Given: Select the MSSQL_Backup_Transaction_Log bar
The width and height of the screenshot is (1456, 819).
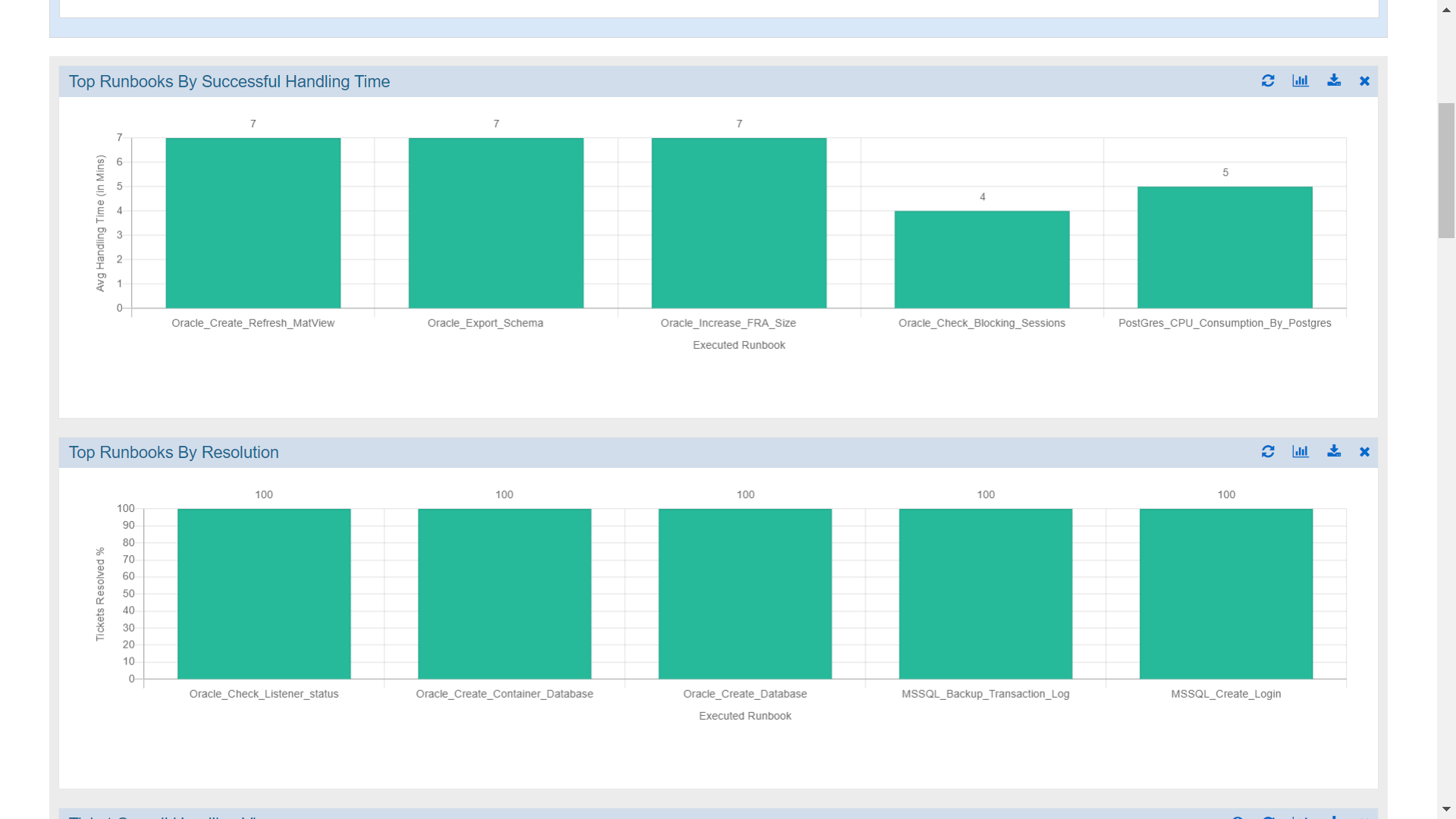Looking at the screenshot, I should (x=986, y=594).
